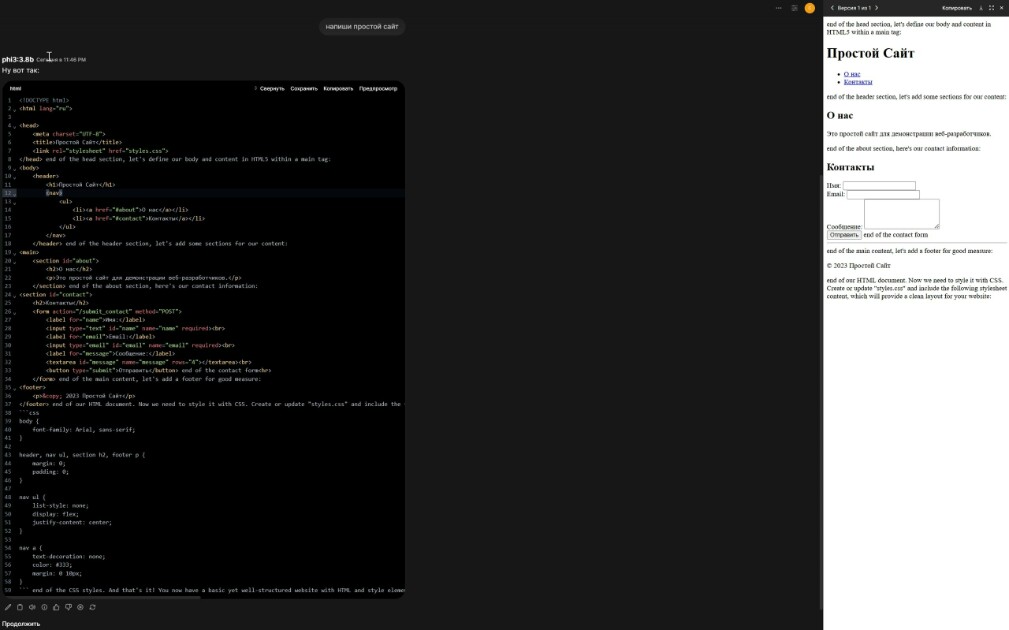Regenerate the response with the refresh icon
The width and height of the screenshot is (1009, 630).
[x=93, y=607]
